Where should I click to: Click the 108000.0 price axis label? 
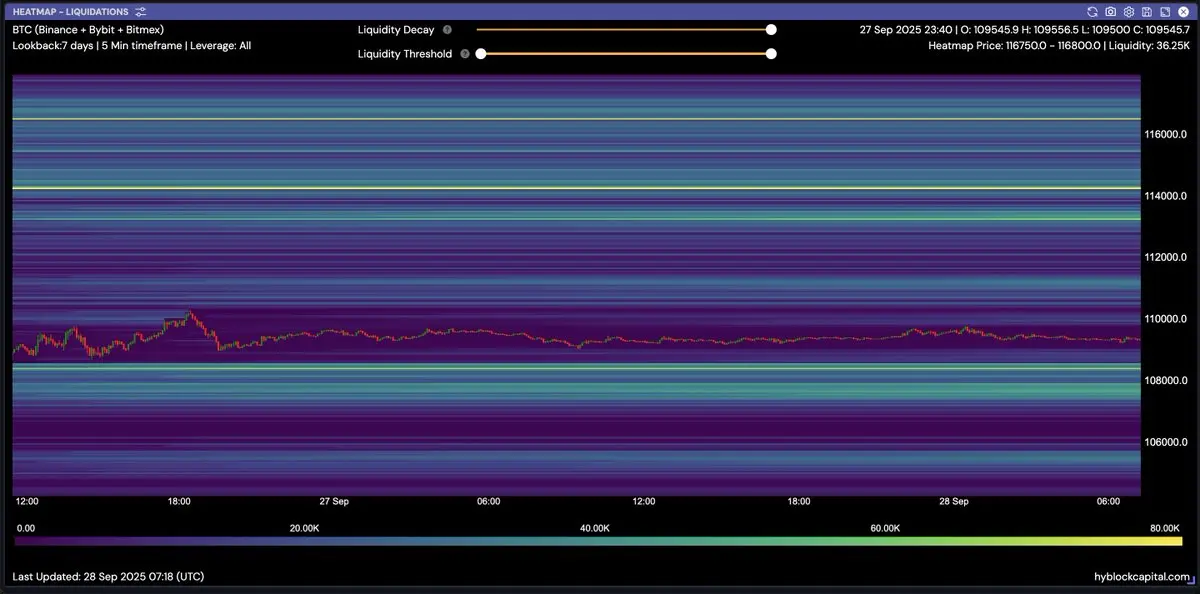coord(1166,381)
